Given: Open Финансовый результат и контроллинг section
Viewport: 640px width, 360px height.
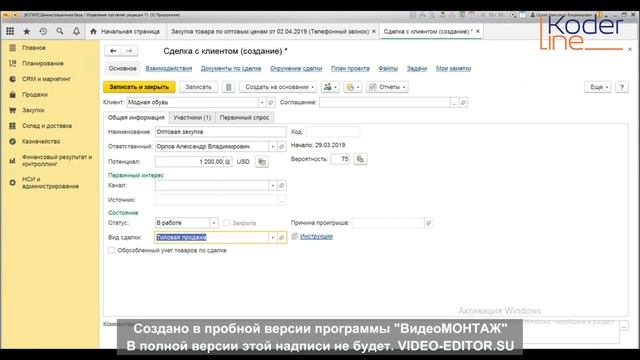Looking at the screenshot, I should click(x=57, y=160).
